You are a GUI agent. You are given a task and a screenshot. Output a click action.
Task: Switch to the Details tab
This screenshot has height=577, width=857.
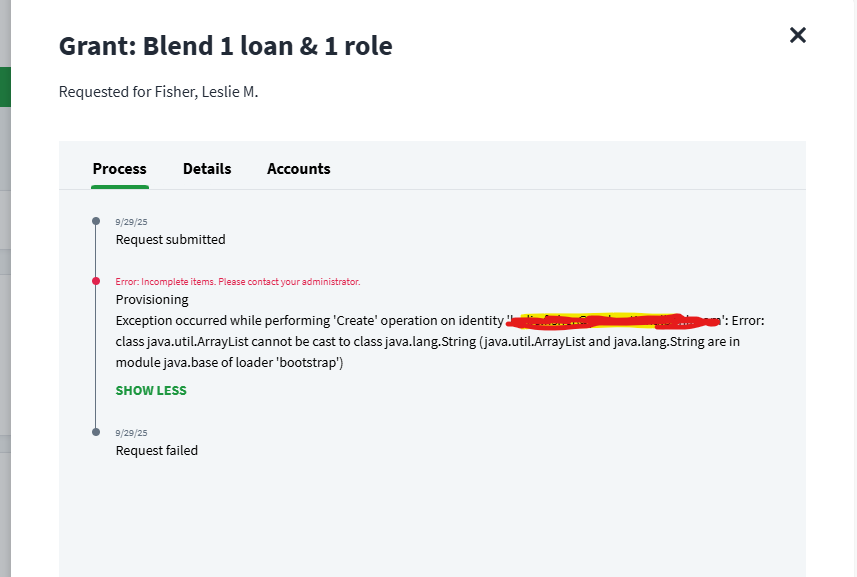coord(207,169)
